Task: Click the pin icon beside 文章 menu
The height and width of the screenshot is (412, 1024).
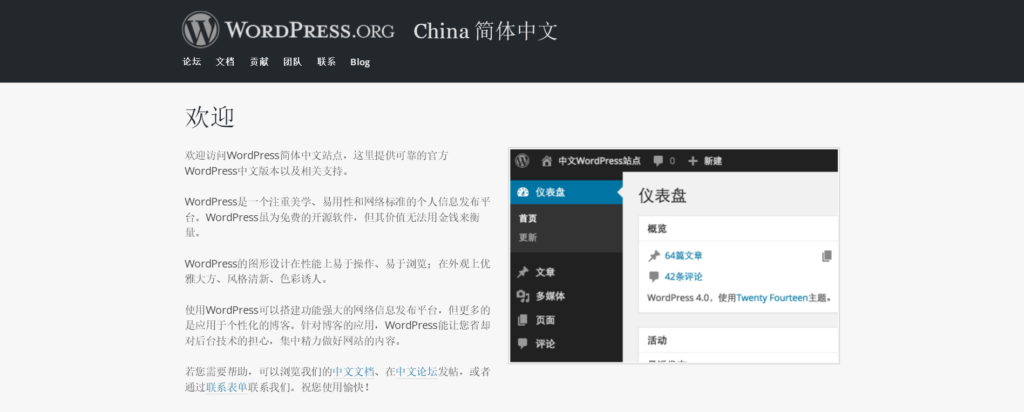Action: click(522, 272)
